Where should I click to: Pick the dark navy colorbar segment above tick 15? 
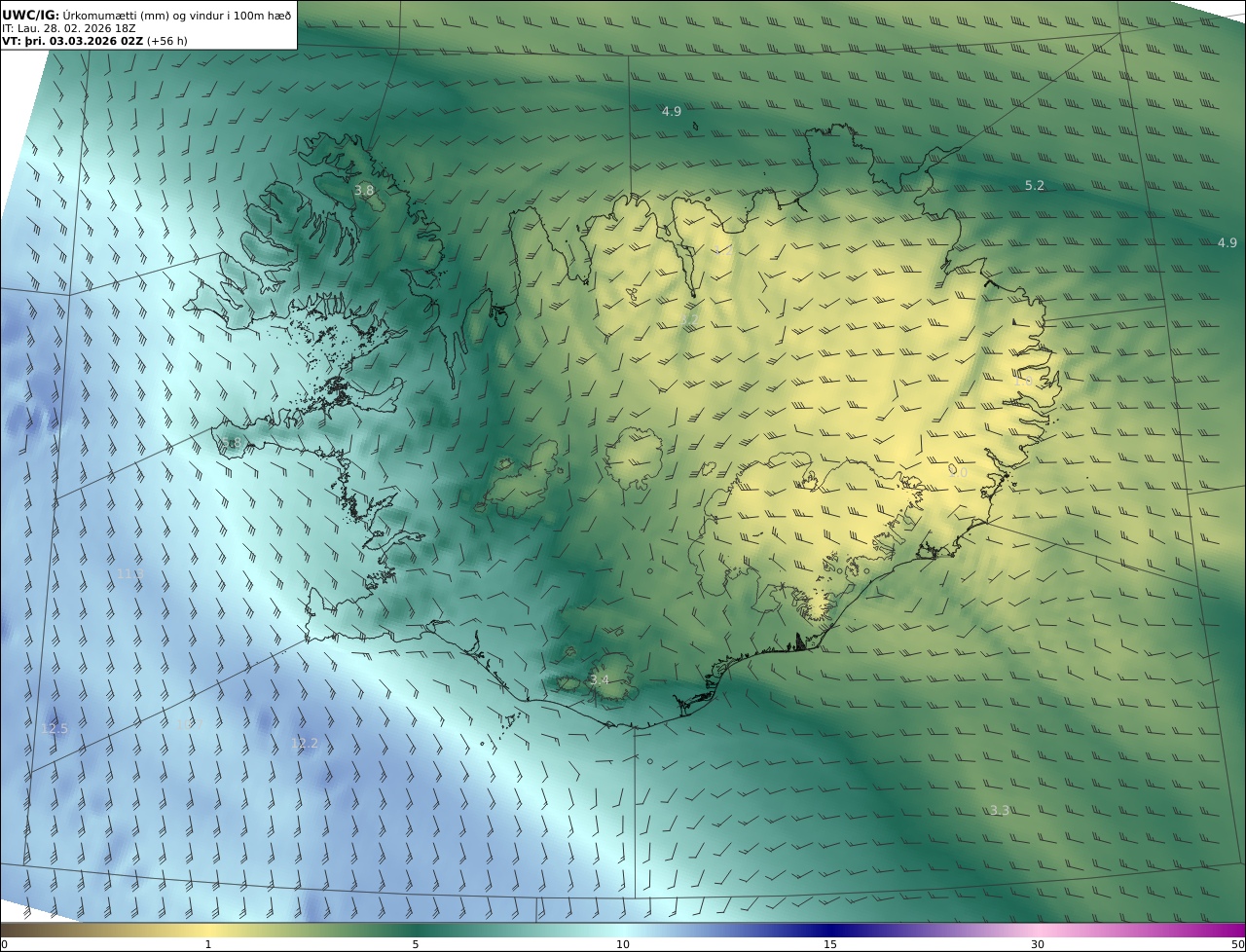(x=830, y=930)
